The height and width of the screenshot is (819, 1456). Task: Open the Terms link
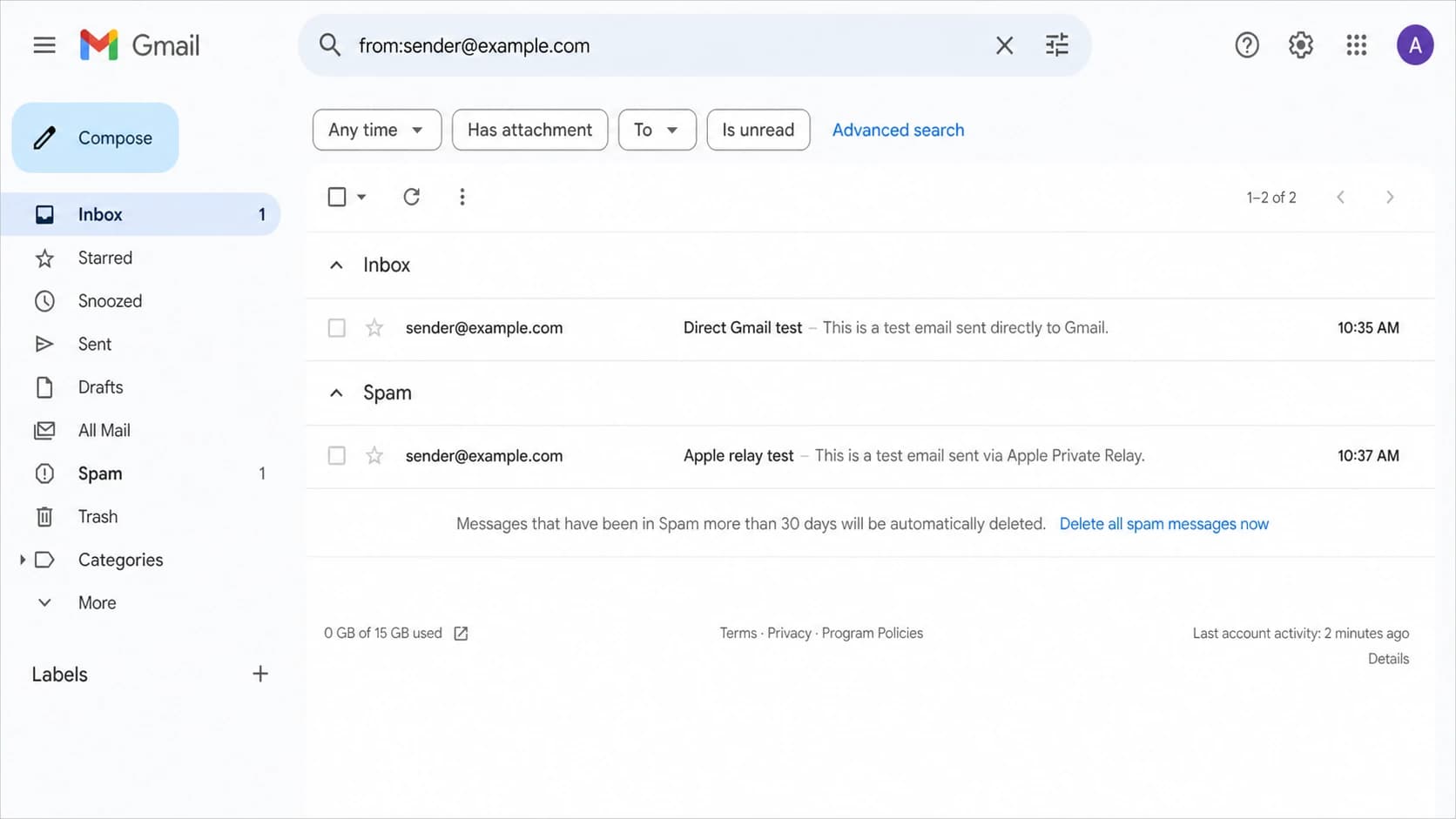738,634
